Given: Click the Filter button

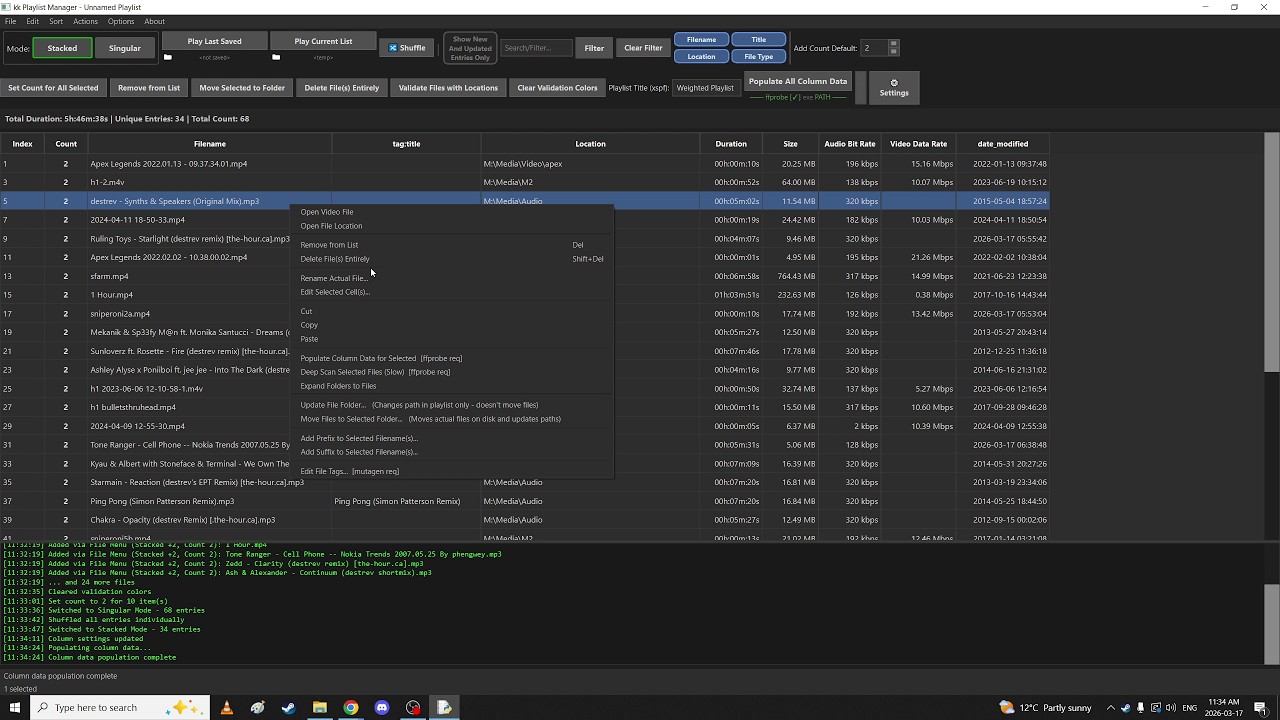Looking at the screenshot, I should click(x=594, y=48).
